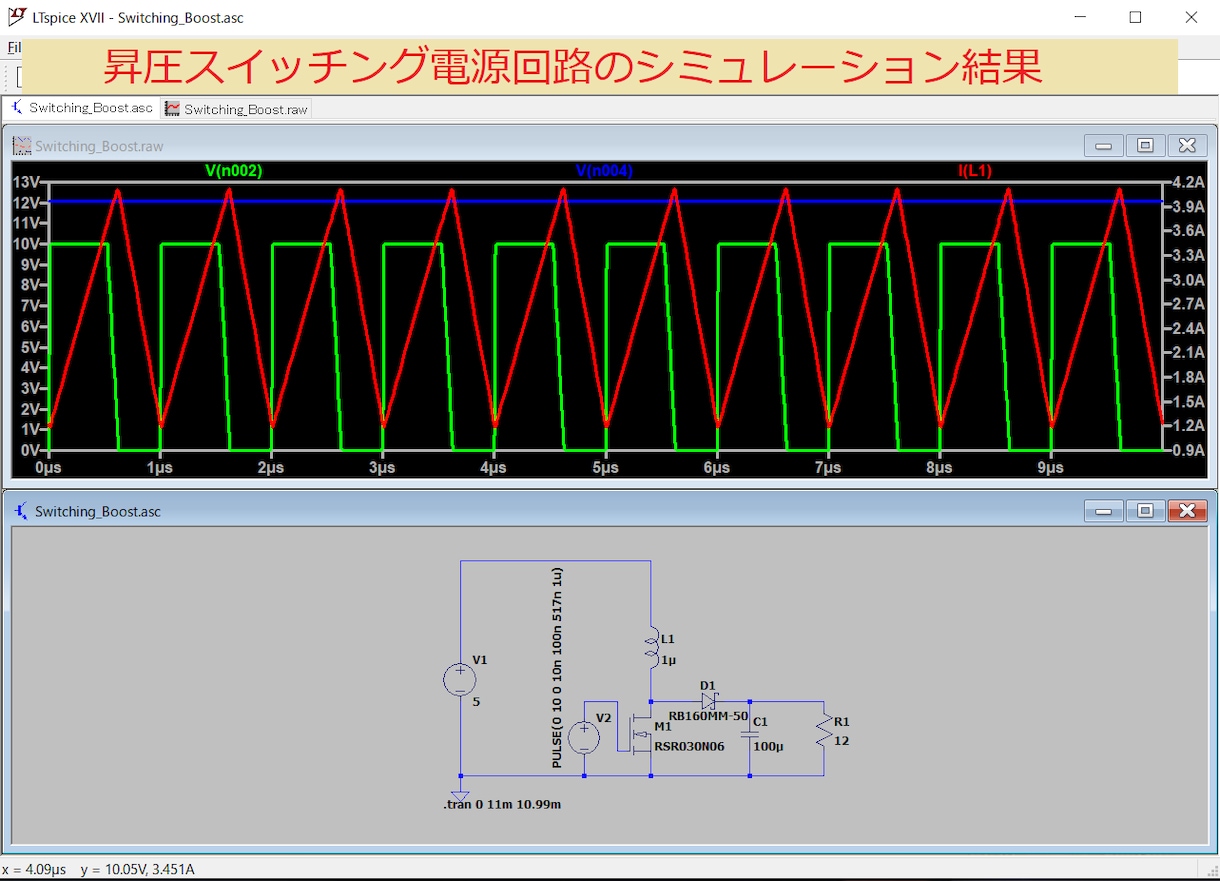The image size is (1220, 881).
Task: Click the C1 capacitor symbol
Action: click(x=750, y=735)
